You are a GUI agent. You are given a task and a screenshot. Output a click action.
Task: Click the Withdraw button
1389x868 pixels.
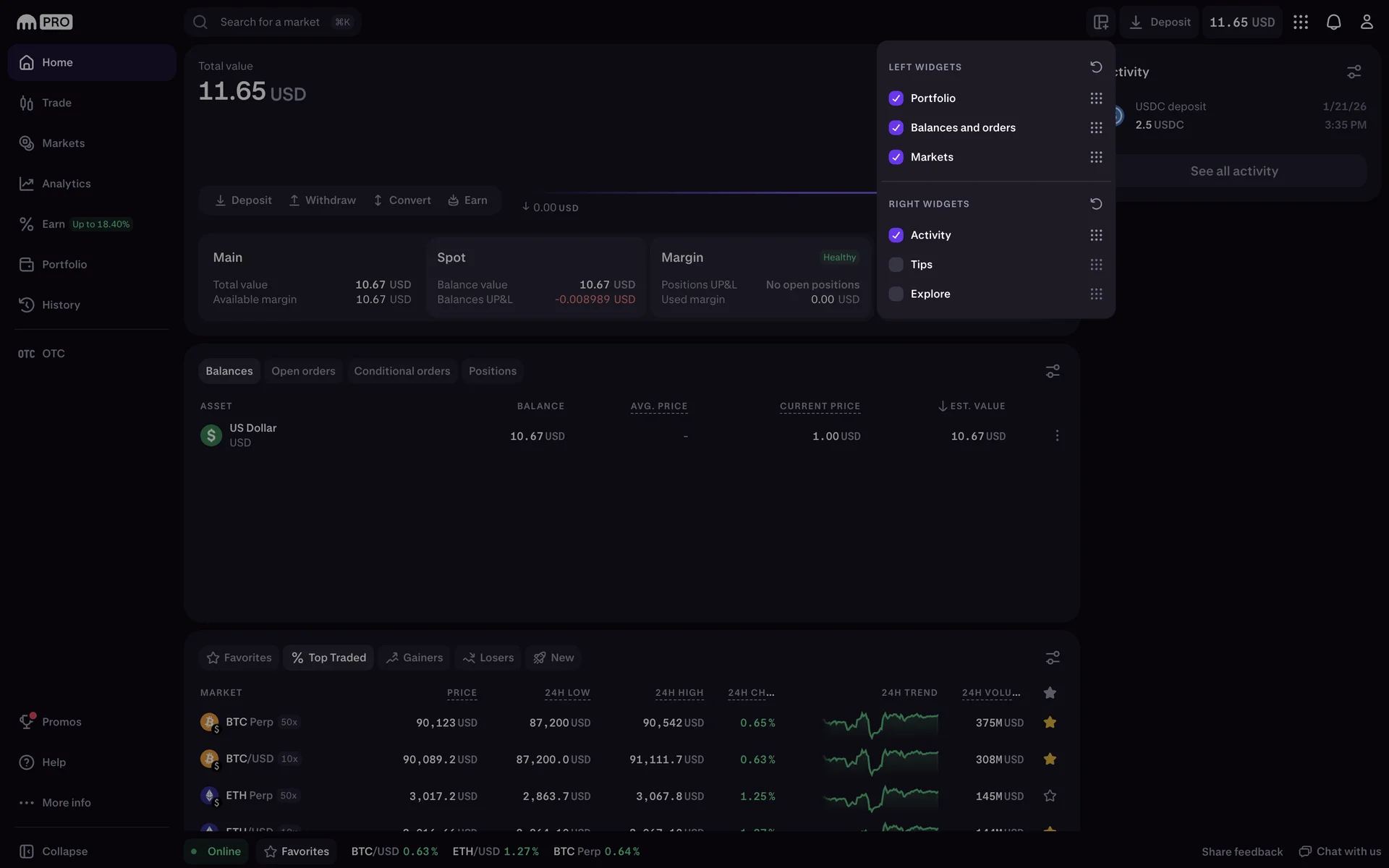323,200
